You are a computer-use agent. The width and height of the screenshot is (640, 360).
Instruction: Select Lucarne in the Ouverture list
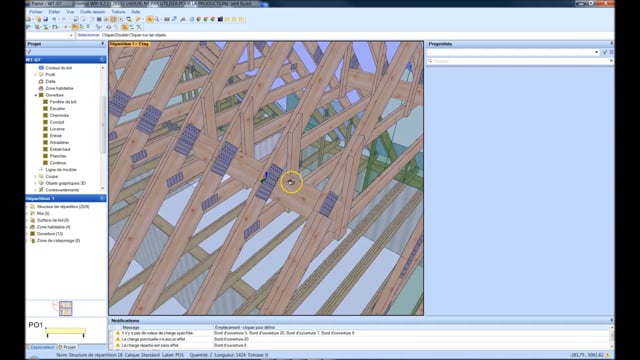pos(57,129)
